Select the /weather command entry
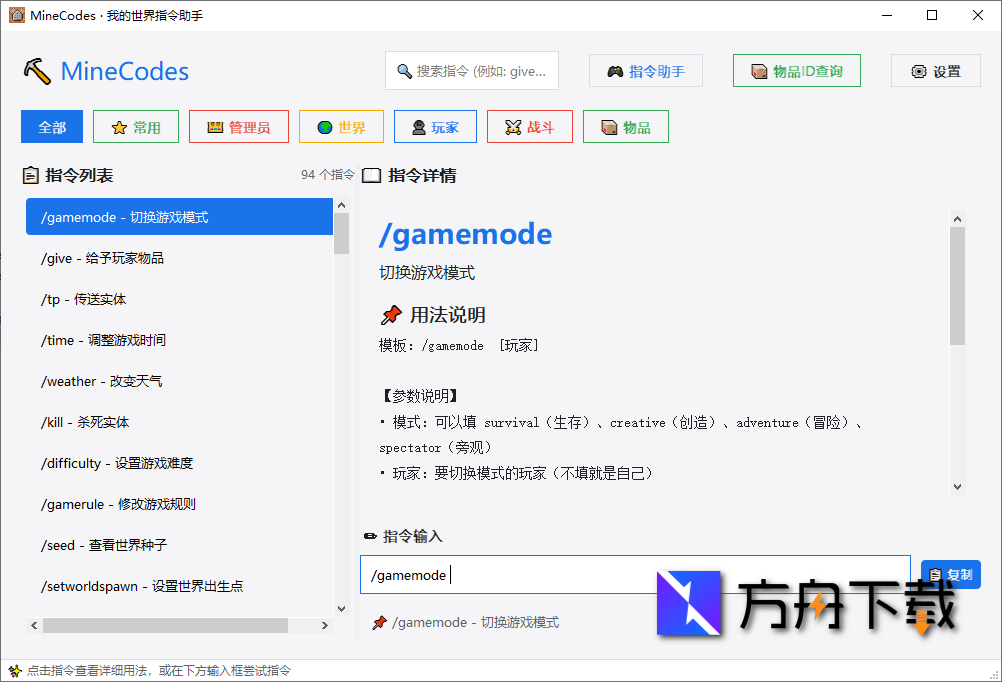Image resolution: width=1002 pixels, height=682 pixels. pyautogui.click(x=180, y=381)
